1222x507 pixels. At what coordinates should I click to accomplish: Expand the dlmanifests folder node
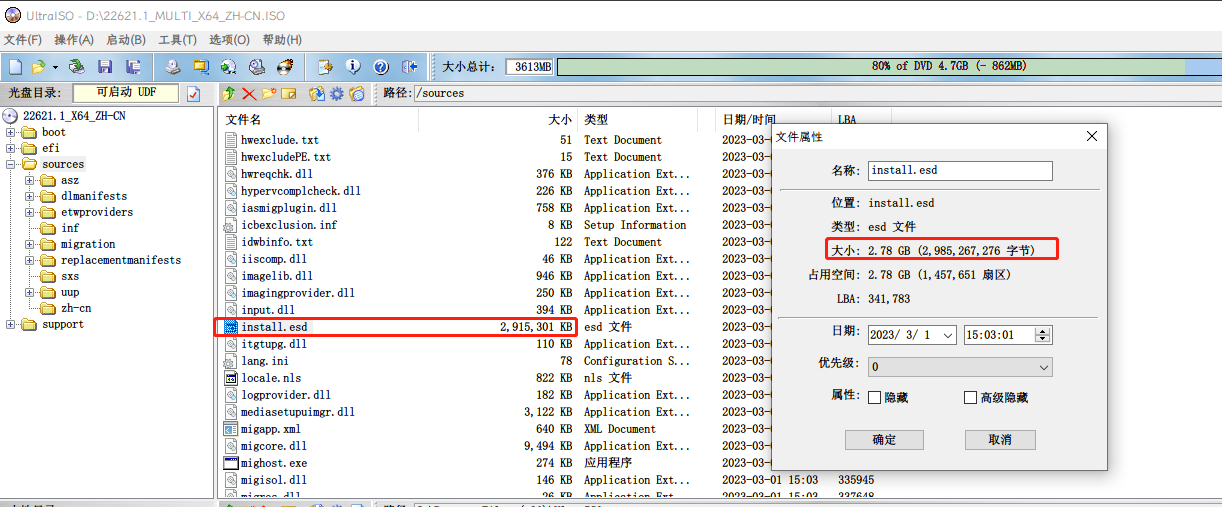tap(30, 196)
